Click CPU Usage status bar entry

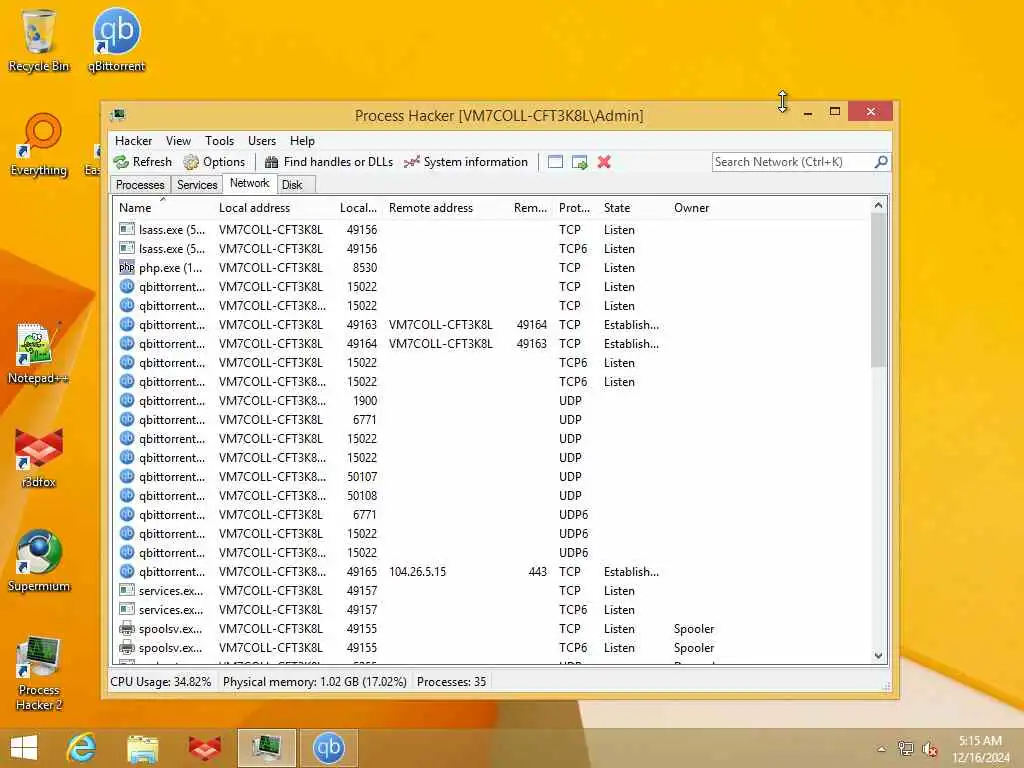tap(161, 682)
